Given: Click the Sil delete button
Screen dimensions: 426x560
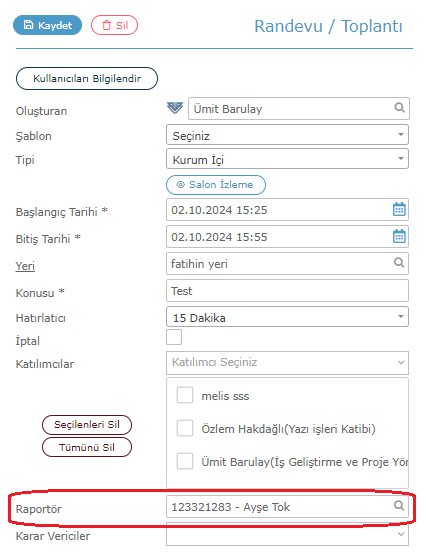Looking at the screenshot, I should pos(114,25).
